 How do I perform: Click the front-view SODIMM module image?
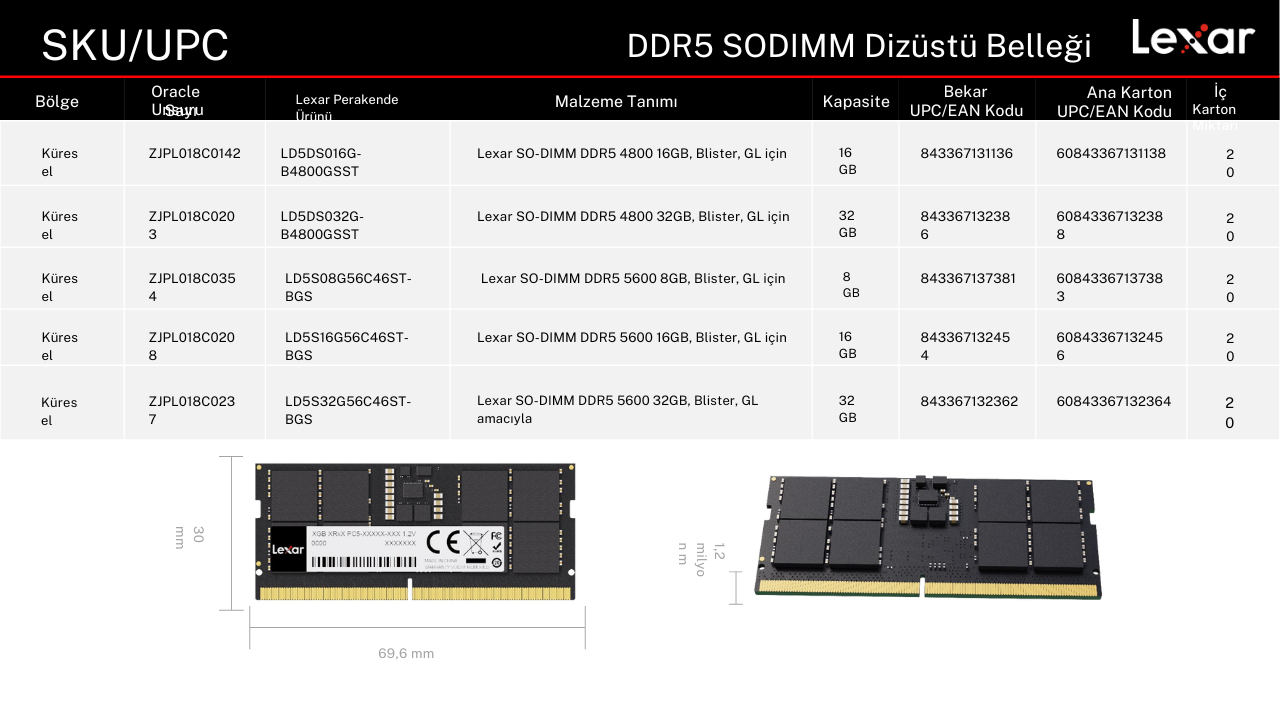point(415,531)
